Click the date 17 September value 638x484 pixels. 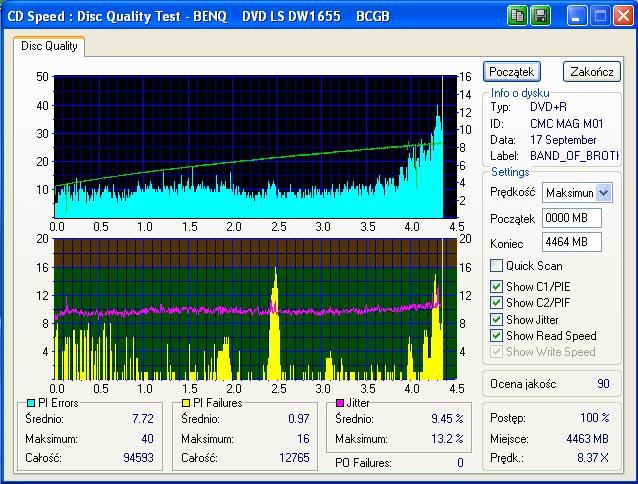[x=563, y=140]
